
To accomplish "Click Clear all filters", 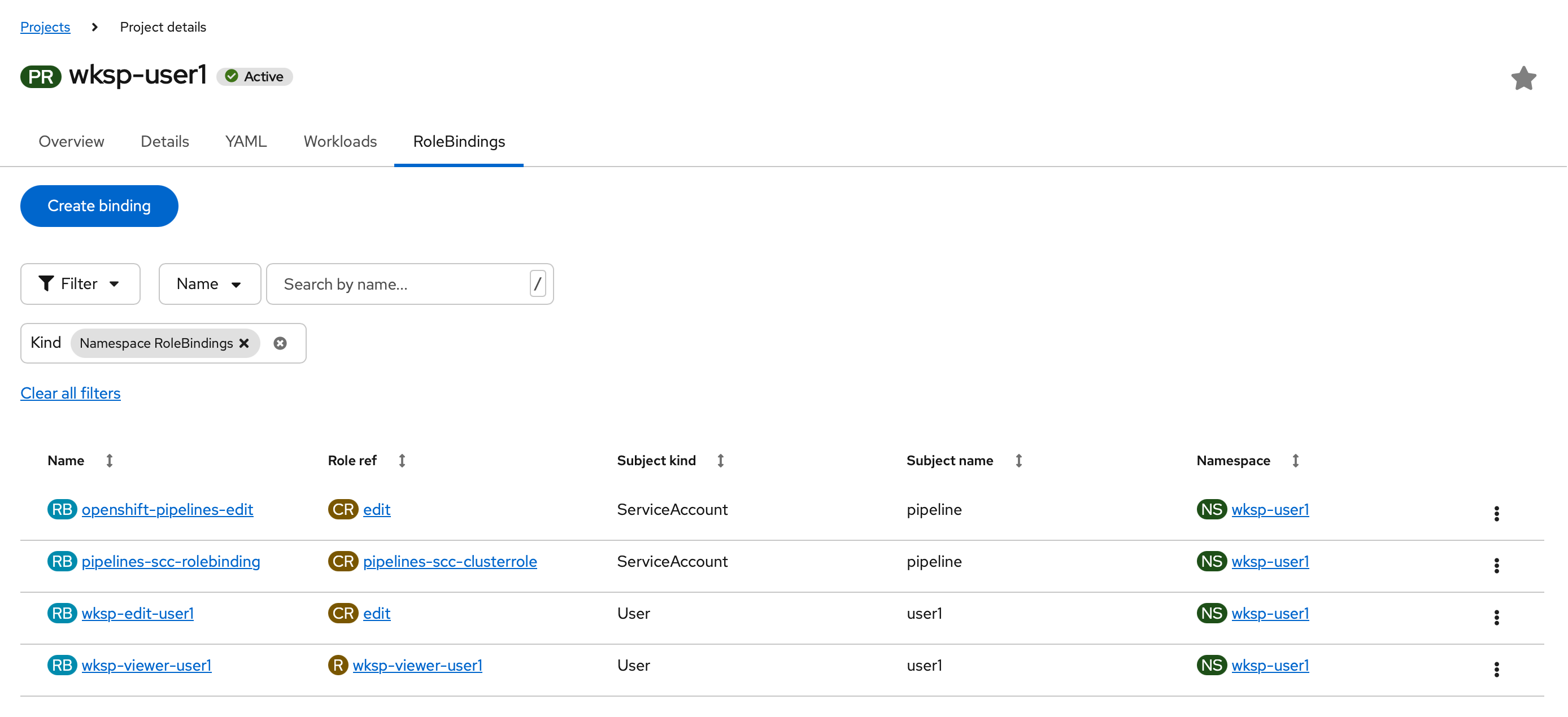I will (70, 393).
